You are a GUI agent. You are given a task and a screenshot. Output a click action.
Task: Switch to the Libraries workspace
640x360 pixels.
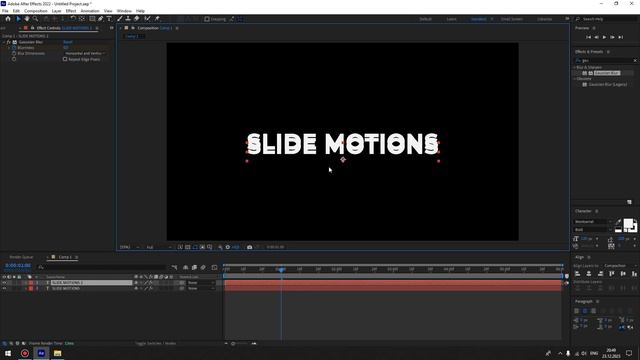coord(544,19)
